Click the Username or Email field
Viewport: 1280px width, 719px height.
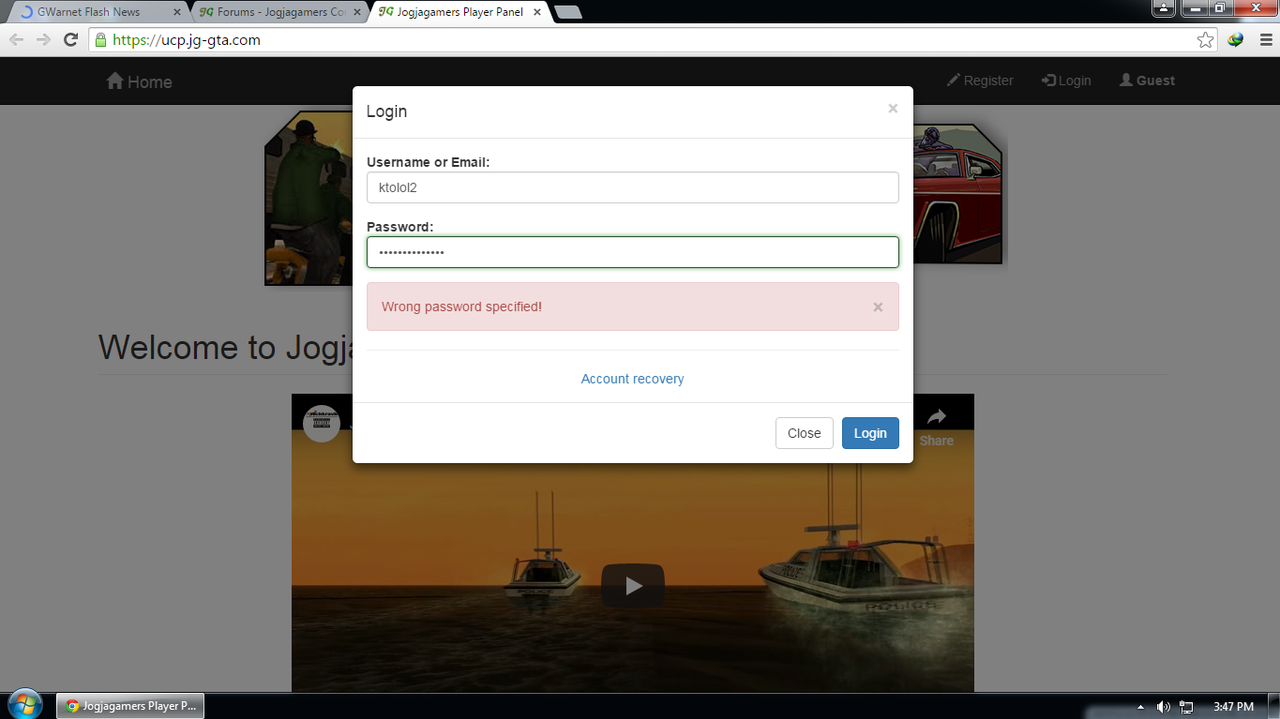pyautogui.click(x=633, y=187)
